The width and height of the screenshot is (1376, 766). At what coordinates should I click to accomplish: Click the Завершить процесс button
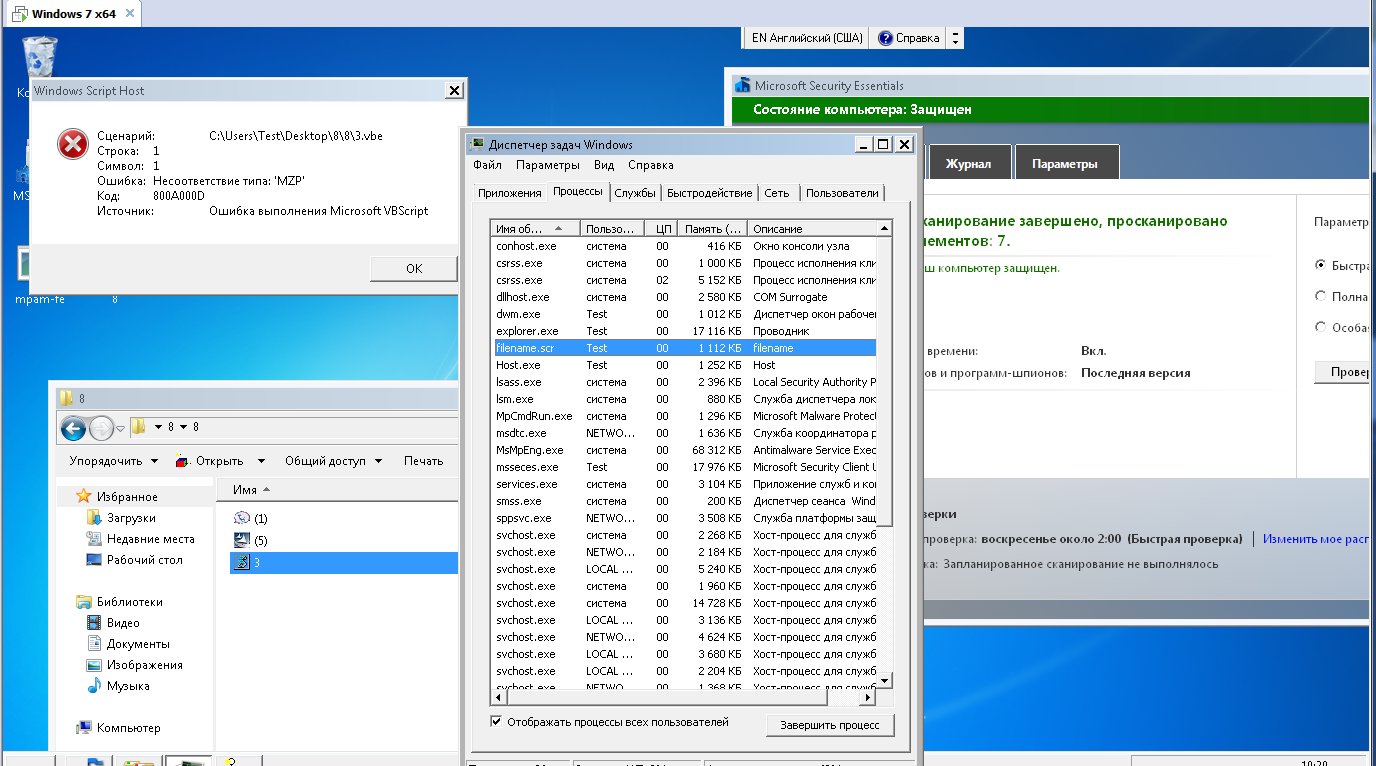click(x=829, y=725)
